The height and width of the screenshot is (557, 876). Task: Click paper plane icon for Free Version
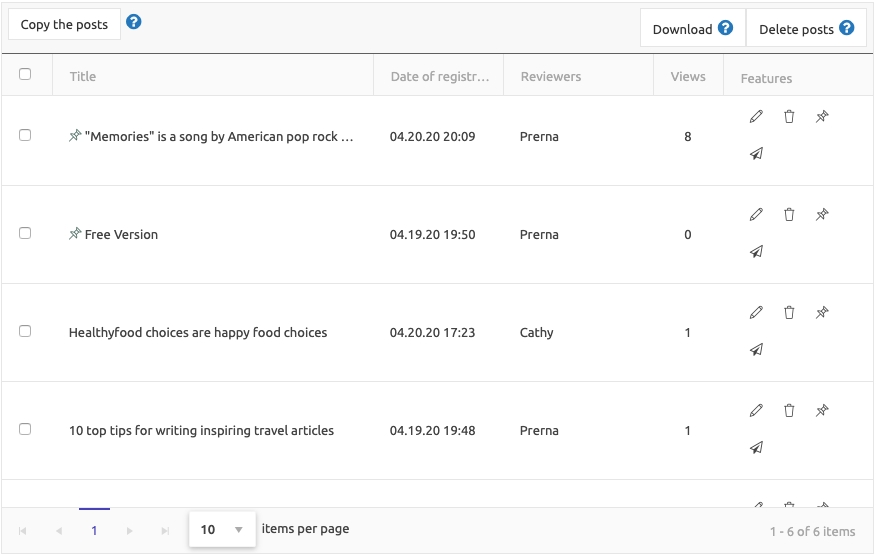[x=756, y=251]
